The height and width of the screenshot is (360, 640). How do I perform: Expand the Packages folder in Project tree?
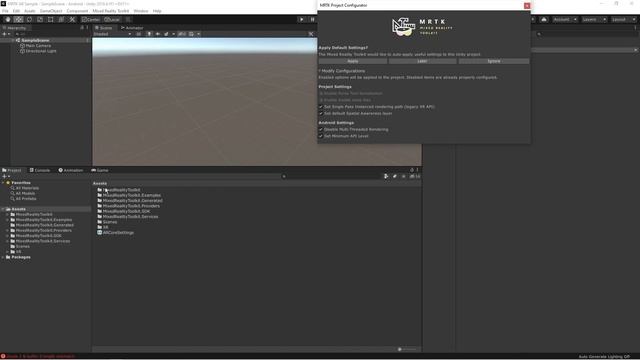coord(3,257)
